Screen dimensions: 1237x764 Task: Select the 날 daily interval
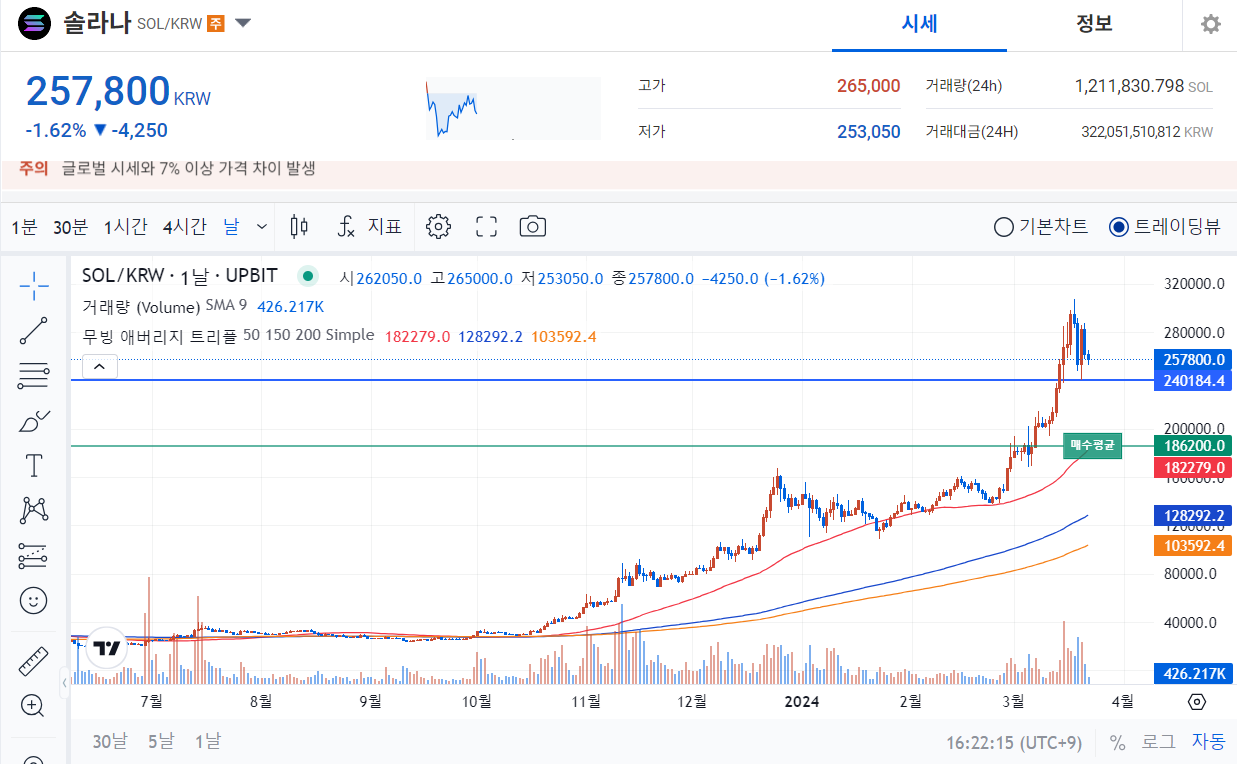tap(231, 227)
